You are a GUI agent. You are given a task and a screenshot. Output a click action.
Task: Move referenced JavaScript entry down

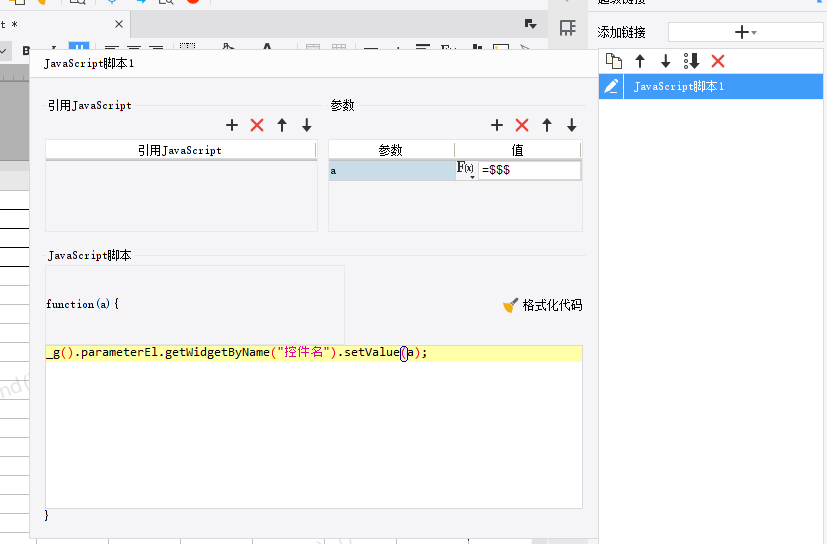pyautogui.click(x=306, y=125)
